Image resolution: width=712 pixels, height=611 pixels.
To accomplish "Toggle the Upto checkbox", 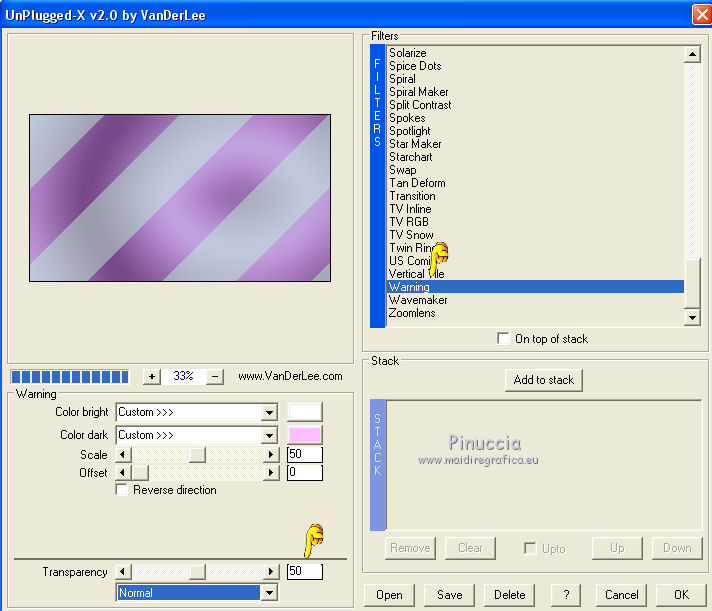I will 530,548.
